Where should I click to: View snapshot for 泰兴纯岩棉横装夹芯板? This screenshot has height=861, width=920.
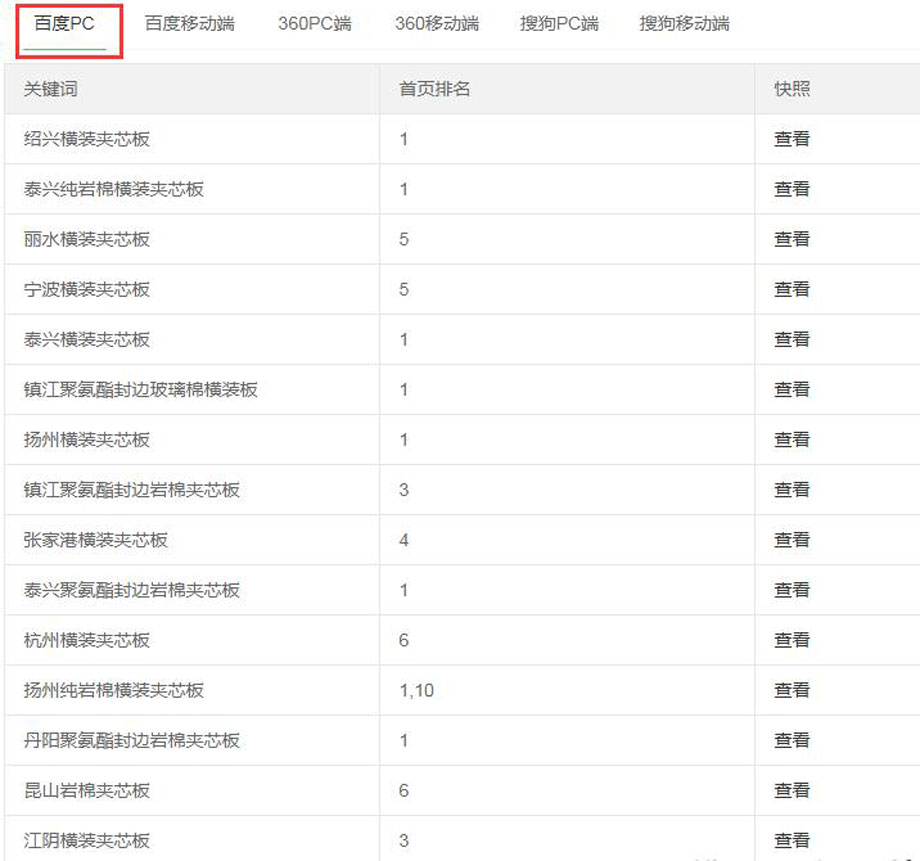791,189
